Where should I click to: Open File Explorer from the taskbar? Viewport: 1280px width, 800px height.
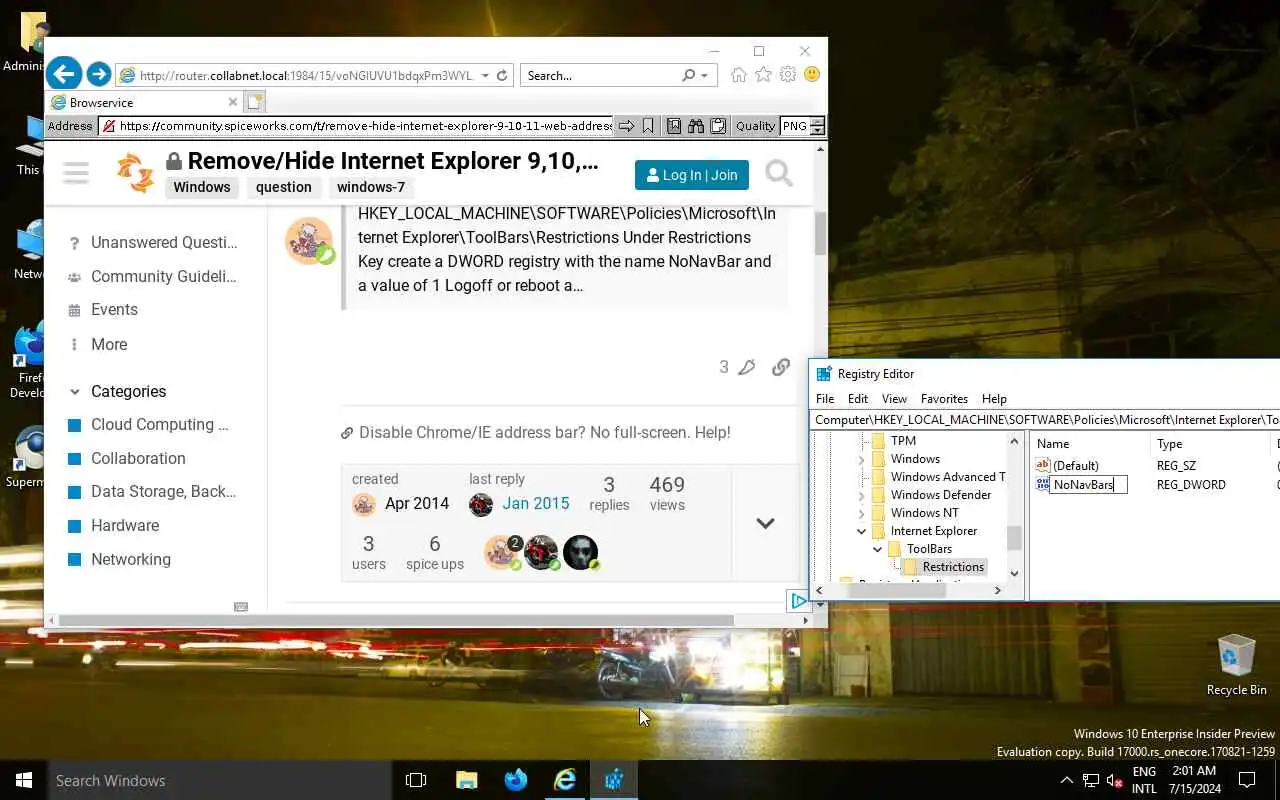[x=466, y=780]
